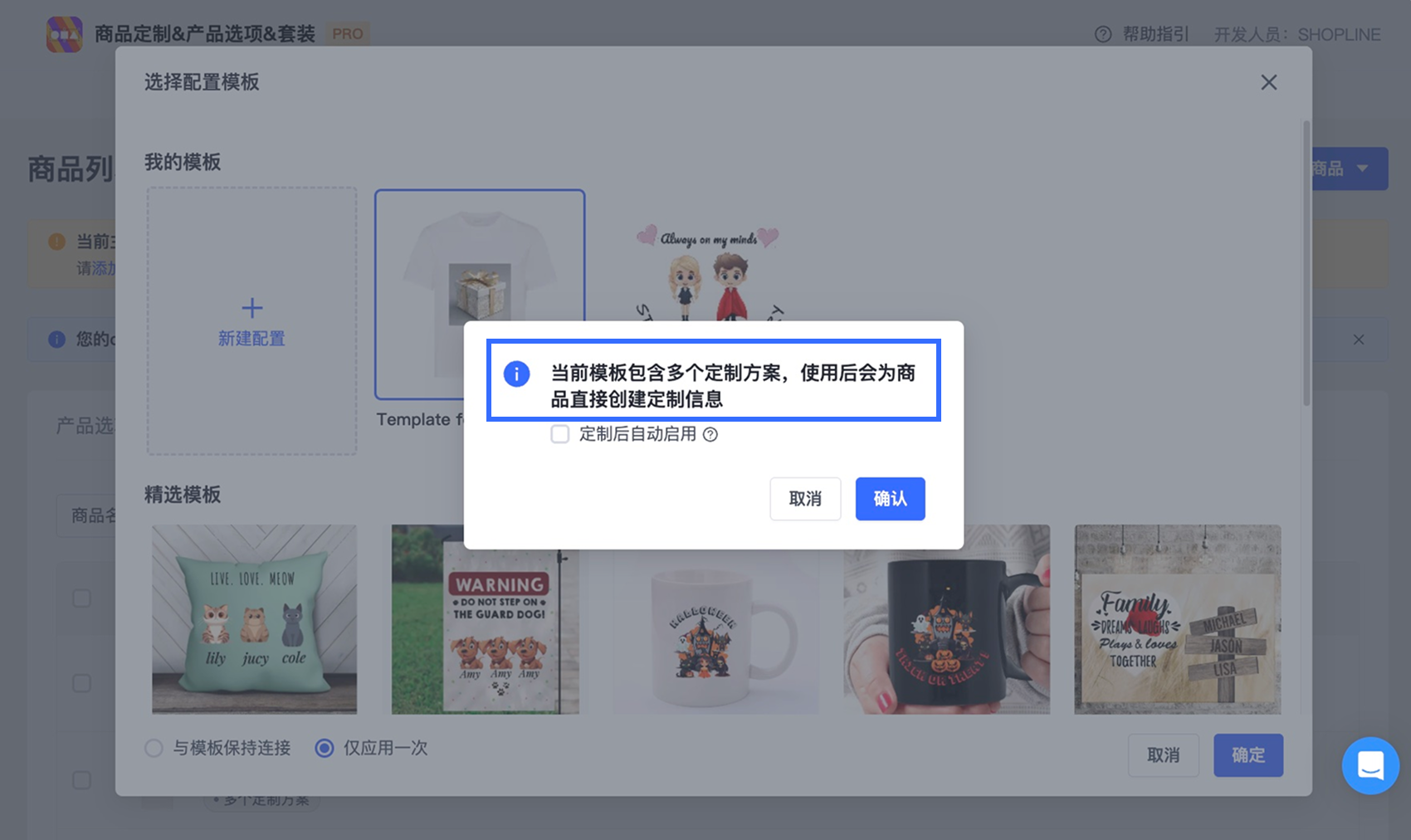Image resolution: width=1411 pixels, height=840 pixels.
Task: Click 确定 at the modal footer
Action: tap(1248, 755)
